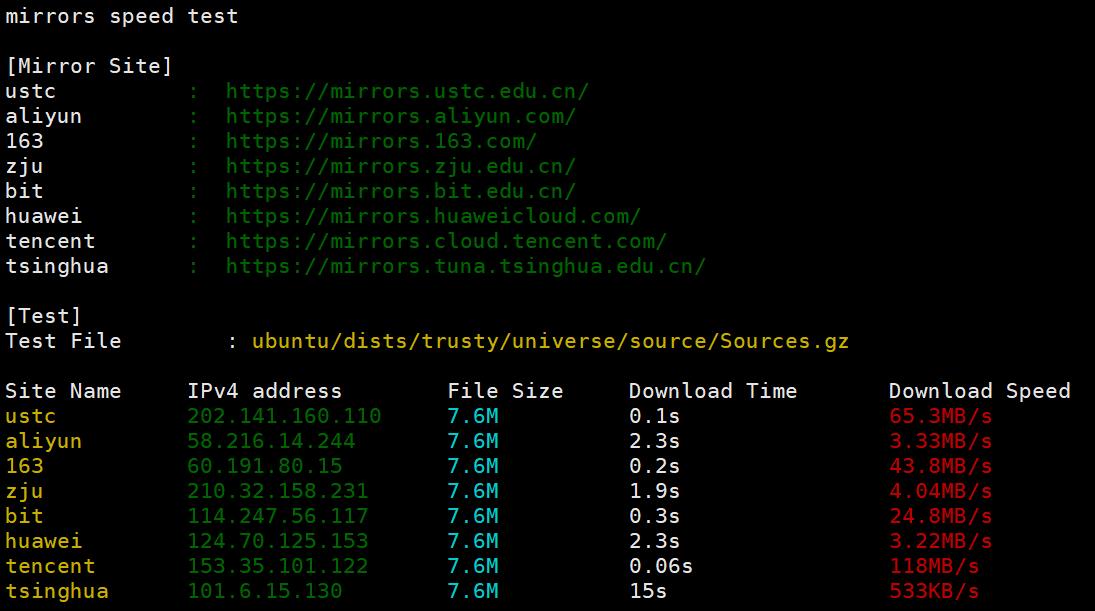Image resolution: width=1095 pixels, height=611 pixels.
Task: Click the 4.04MB/s download speed
Action: click(x=940, y=492)
